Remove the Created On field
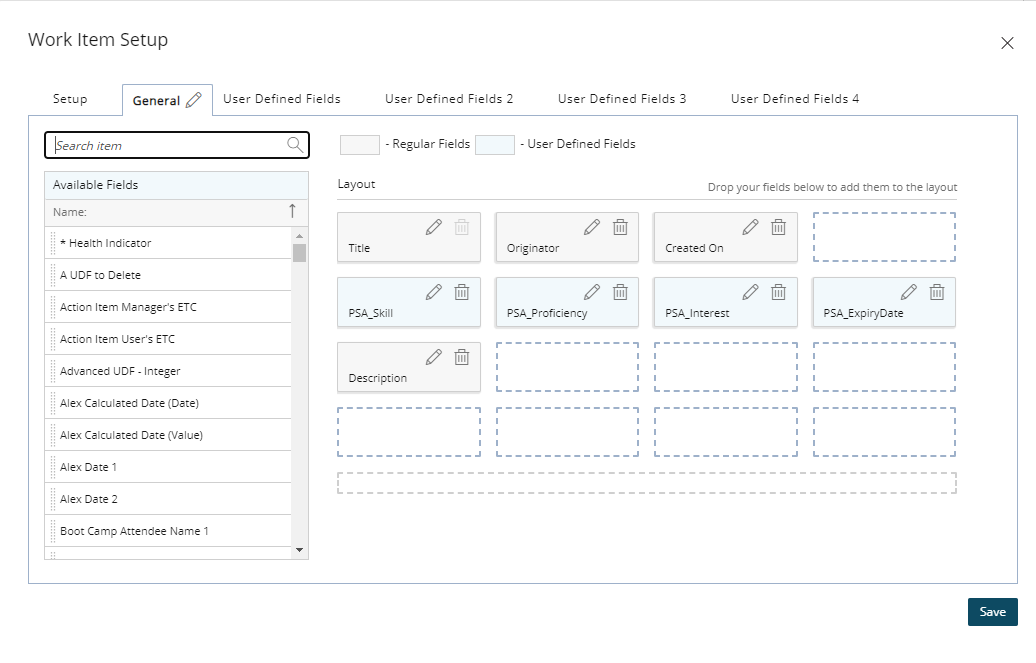The width and height of the screenshot is (1036, 663). (x=779, y=227)
